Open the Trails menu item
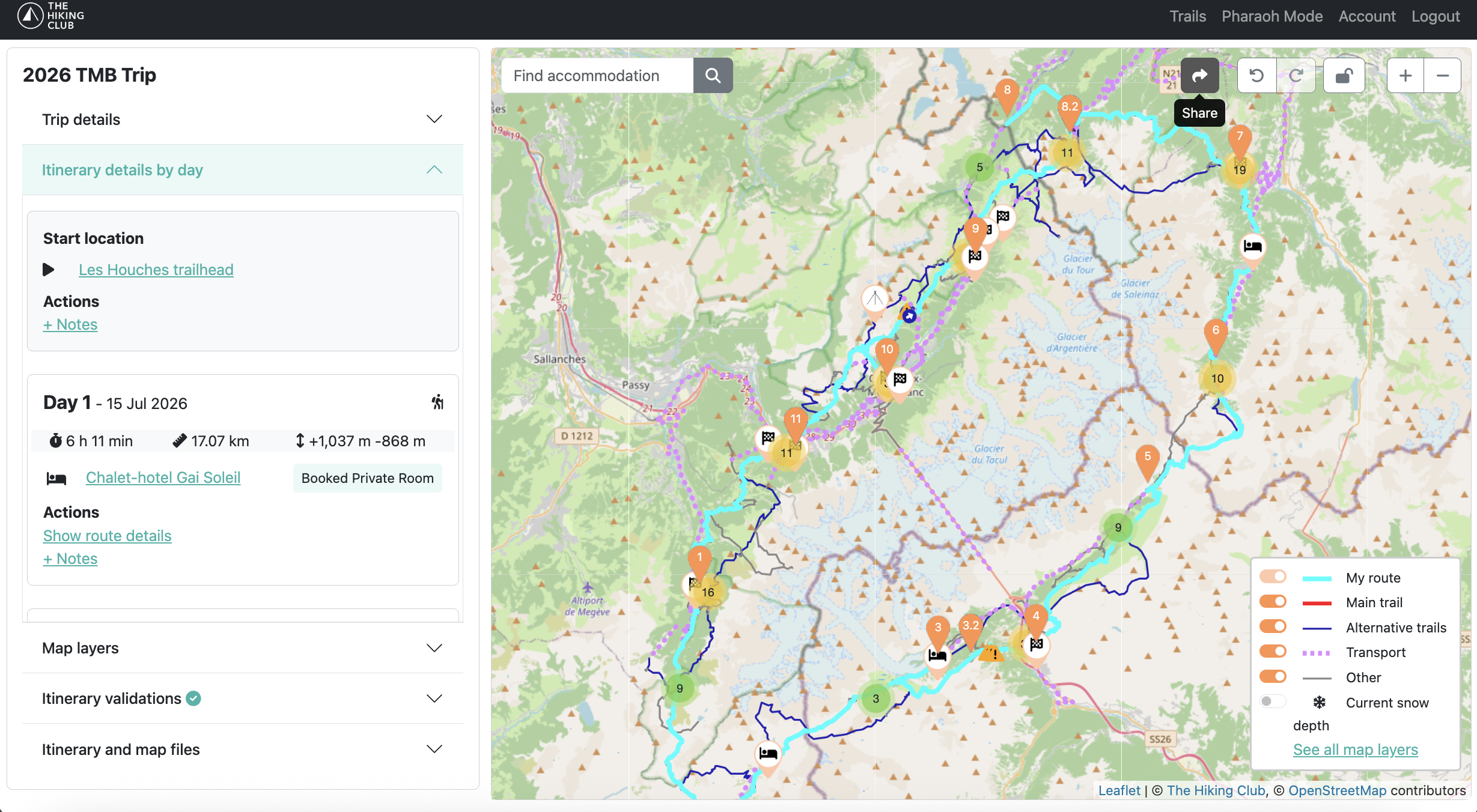This screenshot has width=1477, height=812. (x=1187, y=16)
